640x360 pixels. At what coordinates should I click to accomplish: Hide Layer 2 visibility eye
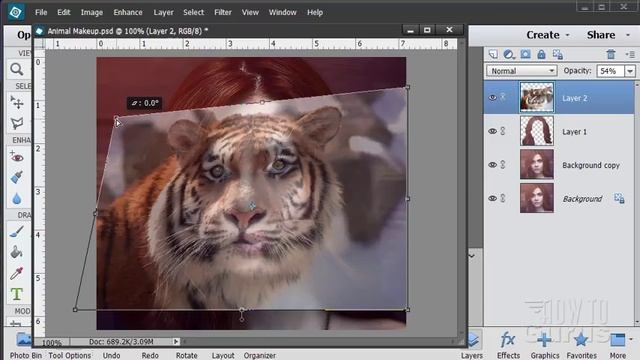[x=493, y=98]
